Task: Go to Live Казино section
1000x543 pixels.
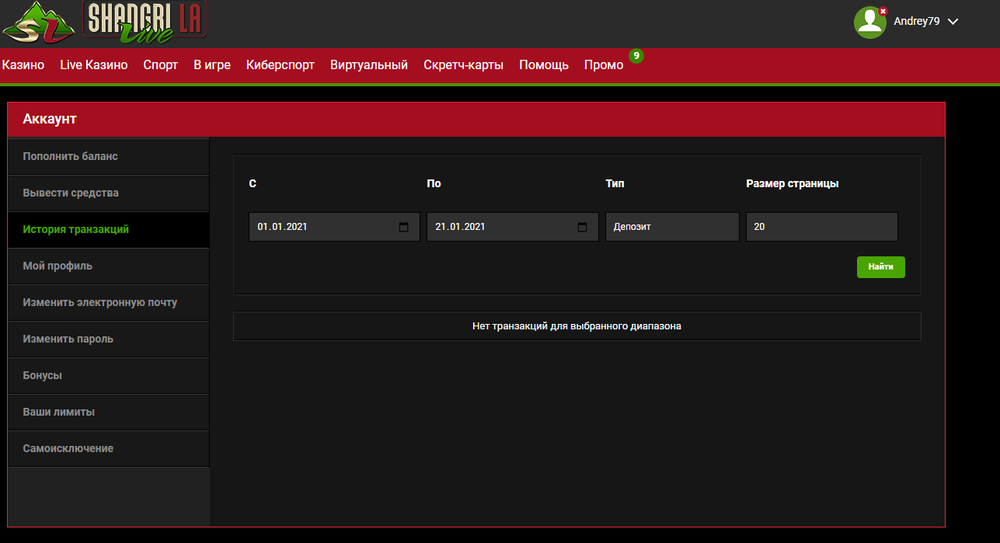Action: 94,65
